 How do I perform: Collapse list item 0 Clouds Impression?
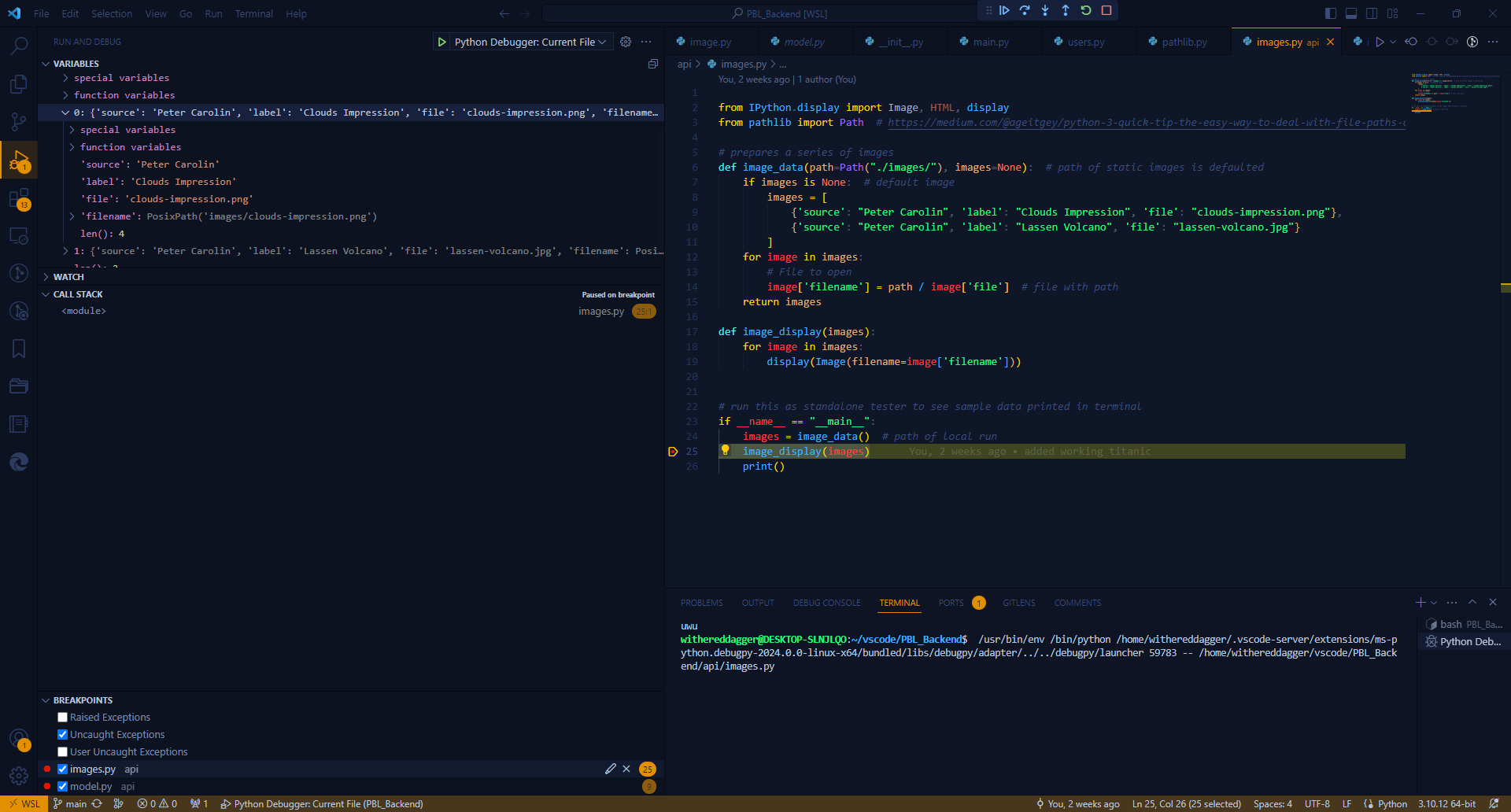[65, 113]
